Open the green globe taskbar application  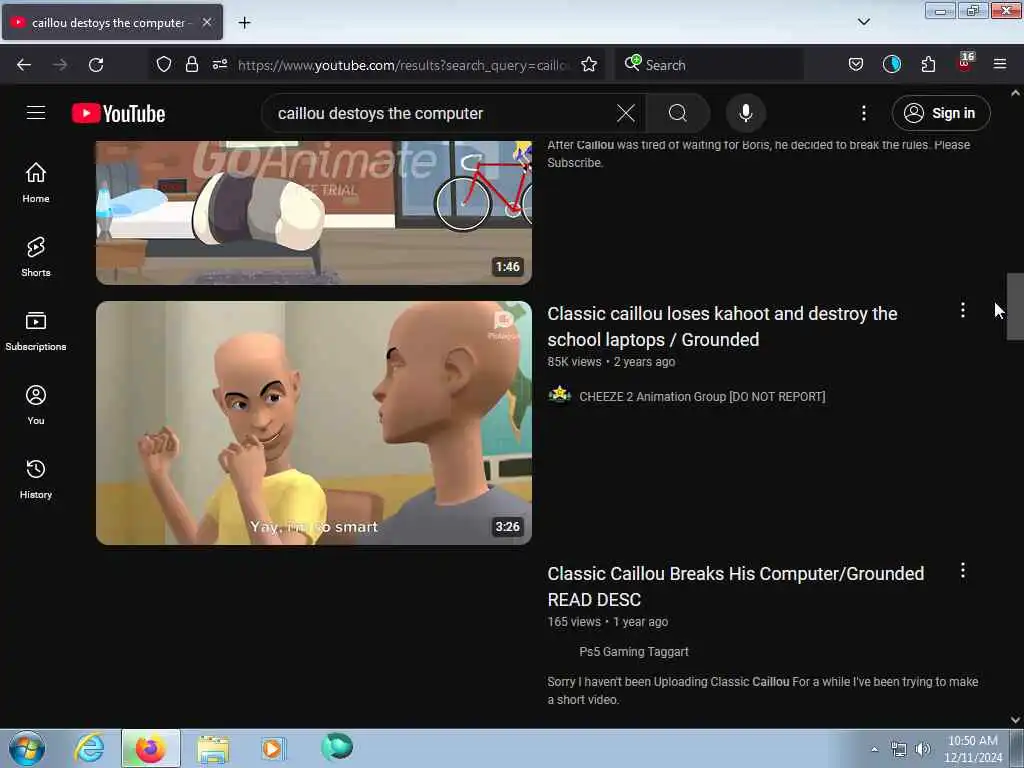point(337,747)
